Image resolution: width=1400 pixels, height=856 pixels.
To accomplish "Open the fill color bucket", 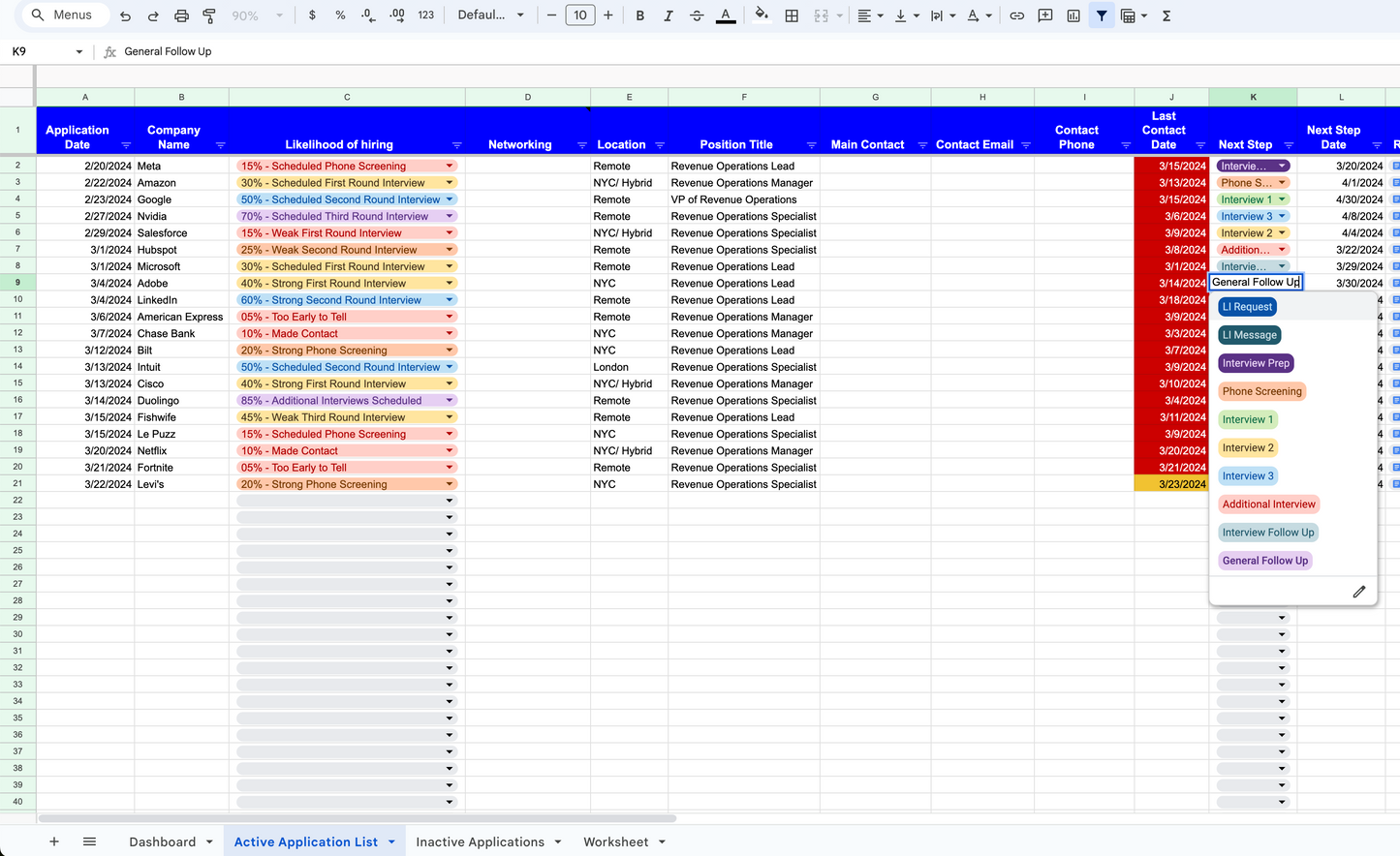I will [762, 15].
